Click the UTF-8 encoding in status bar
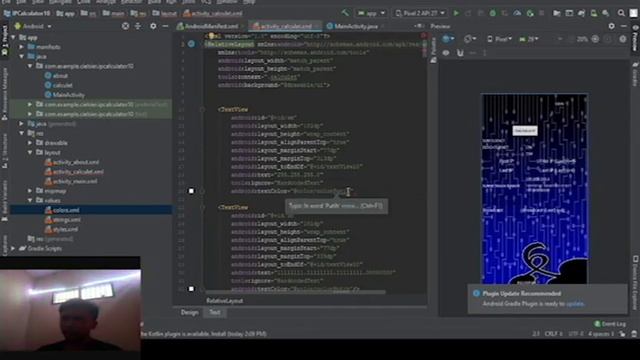This screenshot has width=640, height=360. click(x=576, y=334)
